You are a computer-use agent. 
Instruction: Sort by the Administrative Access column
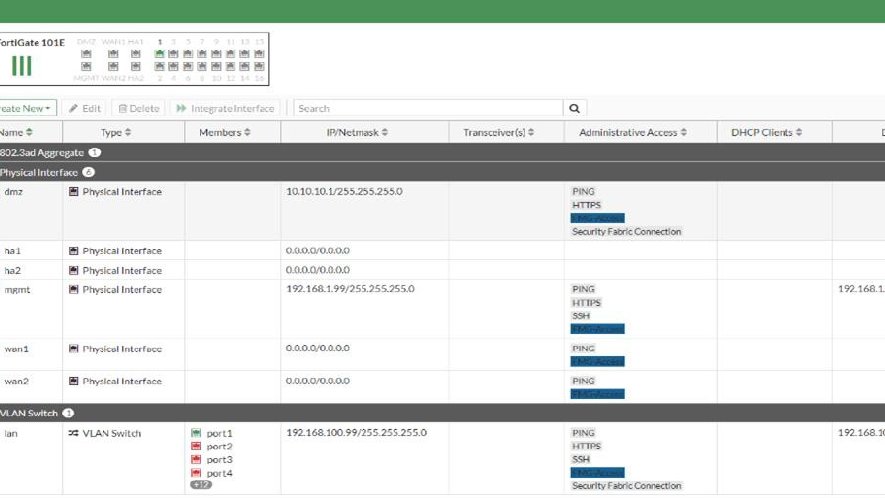tap(633, 132)
